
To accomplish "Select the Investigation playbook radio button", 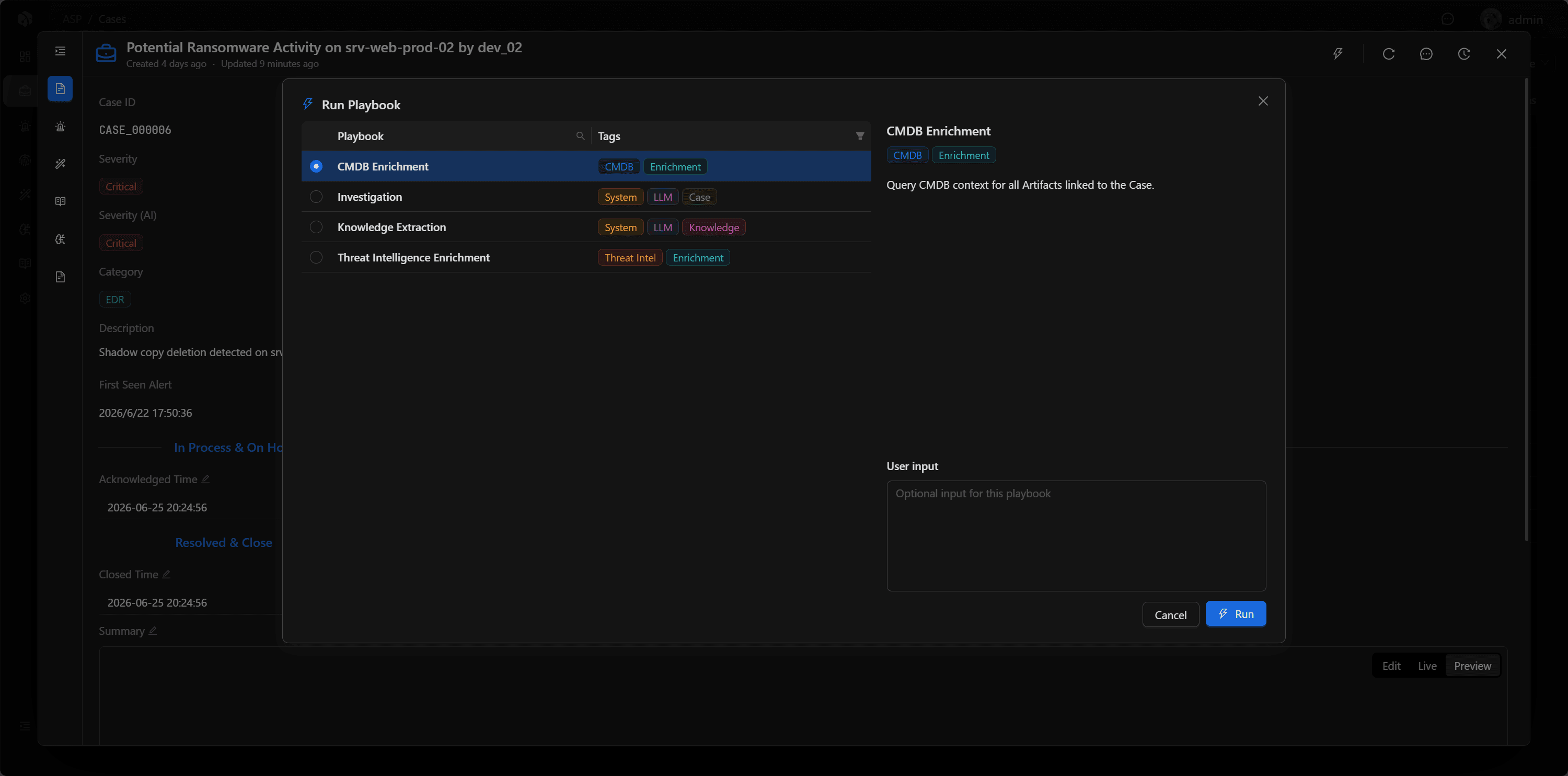I will (x=316, y=197).
